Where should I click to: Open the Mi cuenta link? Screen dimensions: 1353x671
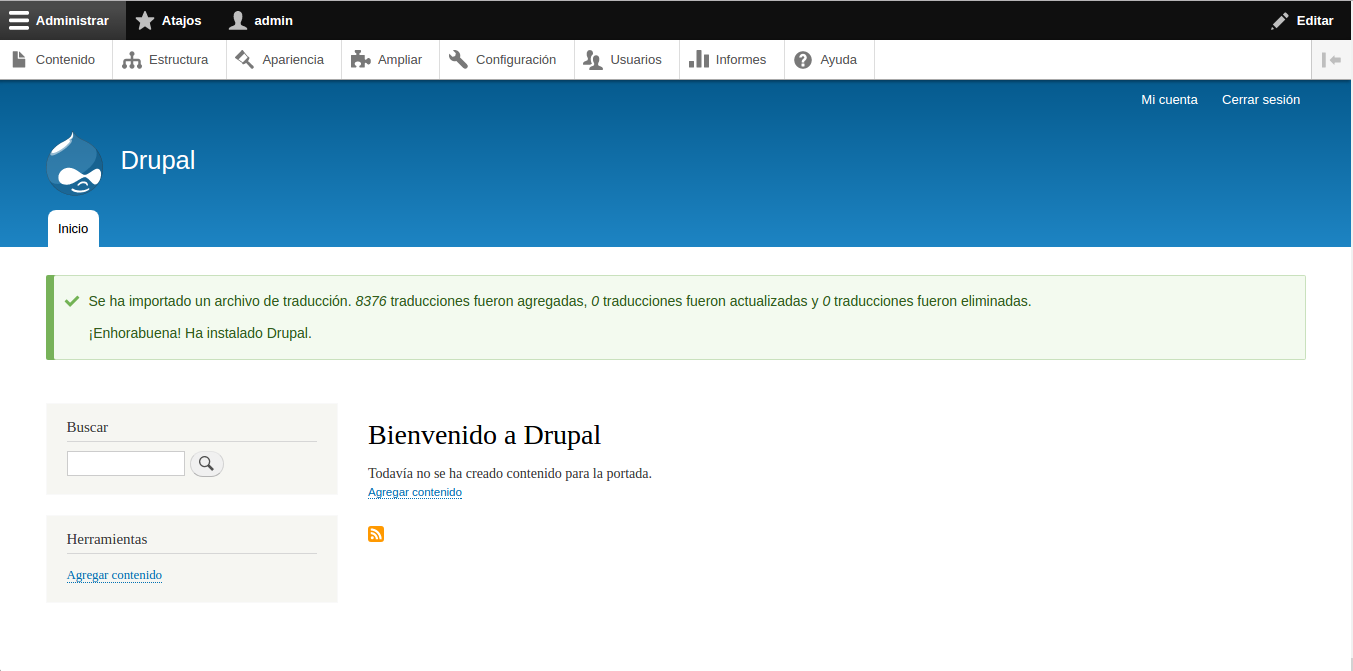[x=1169, y=99]
